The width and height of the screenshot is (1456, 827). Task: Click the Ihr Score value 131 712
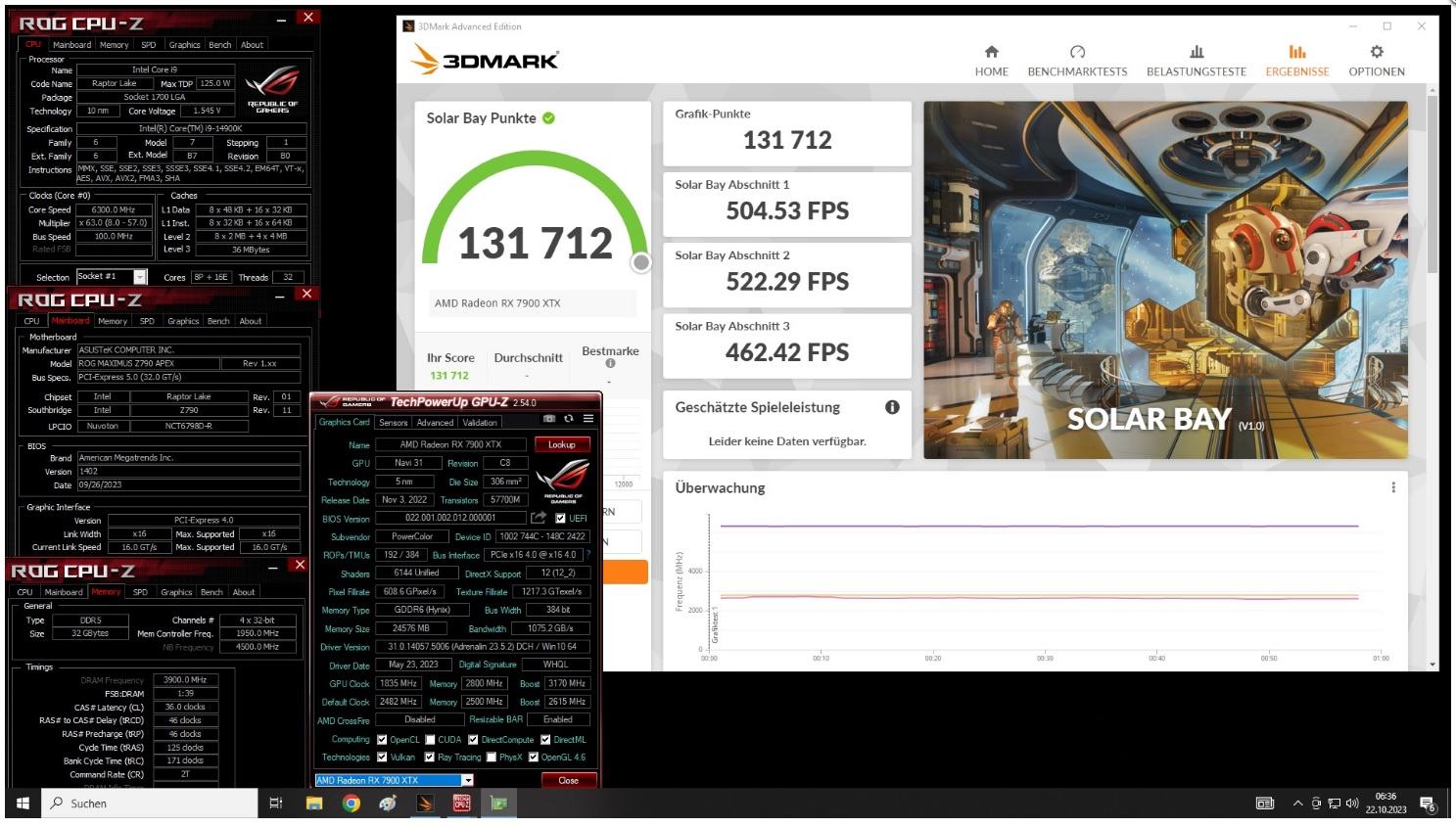[449, 376]
